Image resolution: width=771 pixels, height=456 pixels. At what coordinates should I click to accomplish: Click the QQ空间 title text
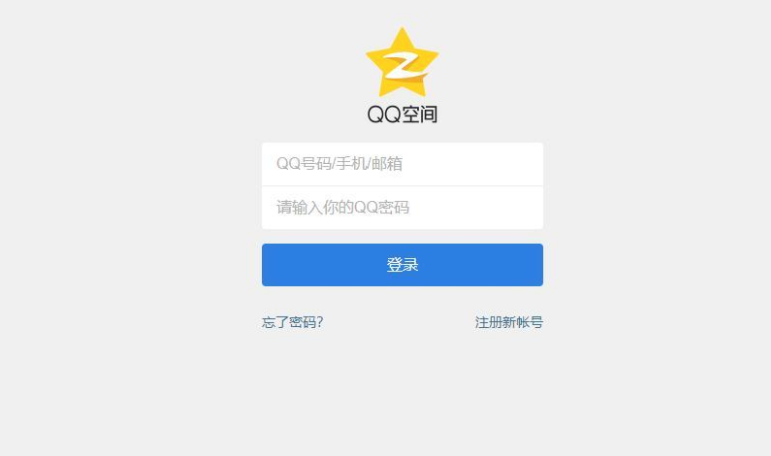click(402, 114)
